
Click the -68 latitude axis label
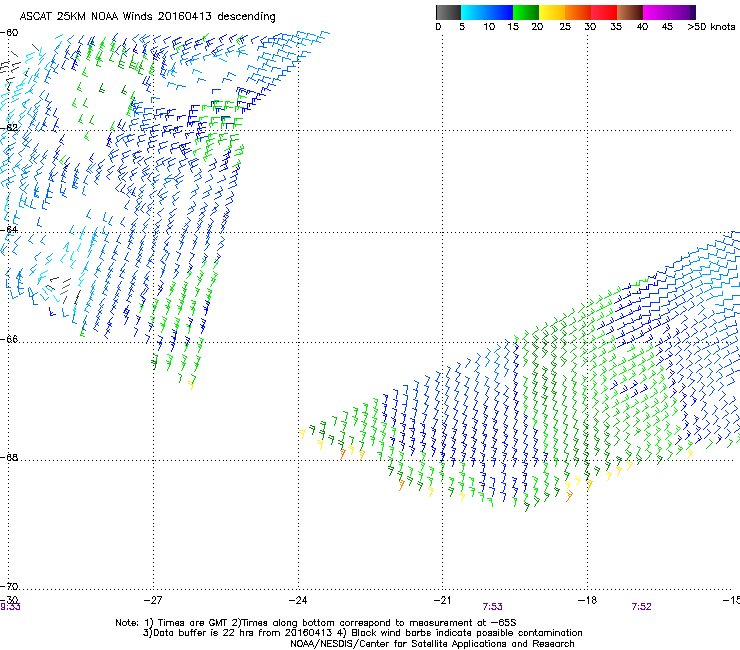(9, 457)
